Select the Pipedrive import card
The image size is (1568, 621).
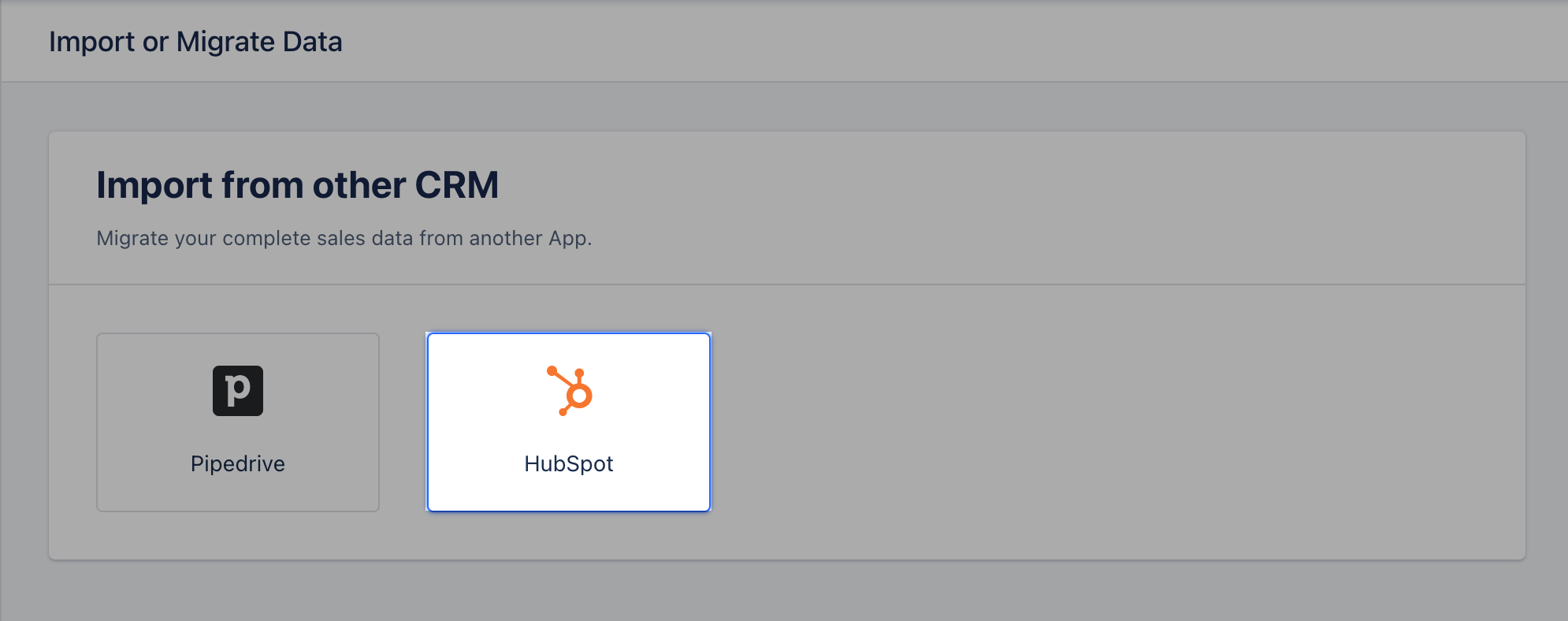238,422
